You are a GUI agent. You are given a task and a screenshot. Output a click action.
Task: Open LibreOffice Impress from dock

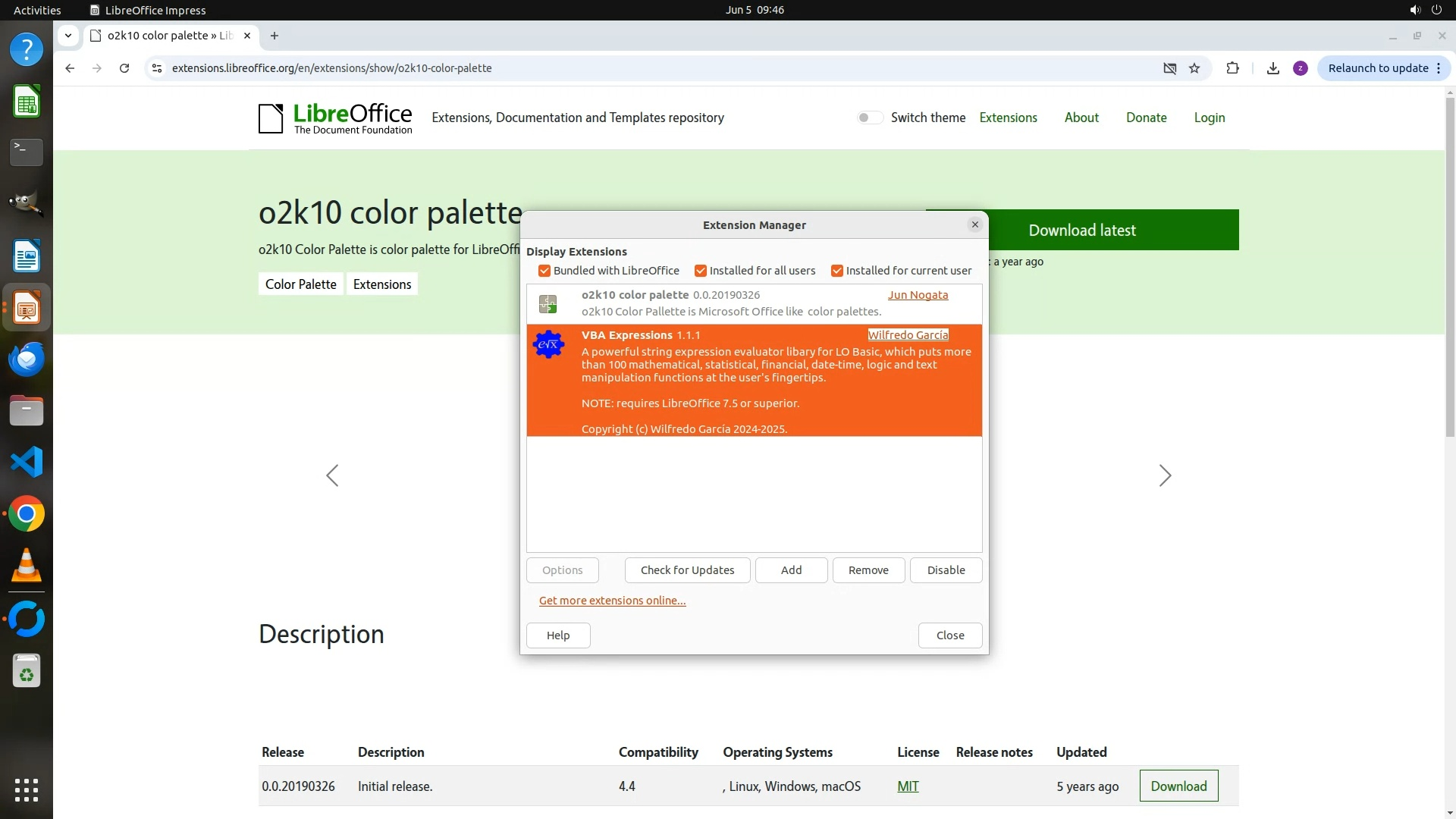tap(27, 308)
